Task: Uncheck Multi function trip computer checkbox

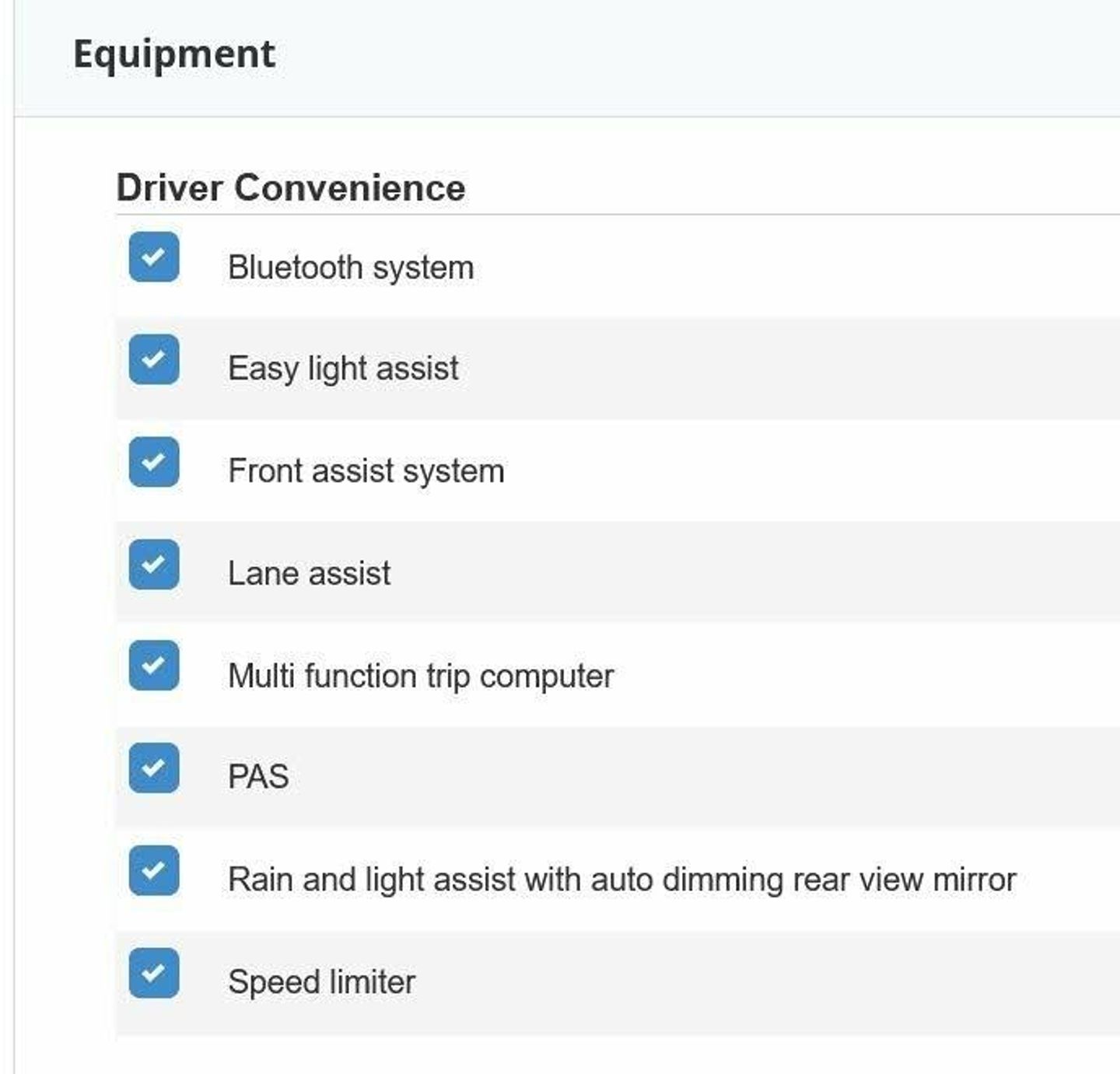Action: tap(154, 666)
